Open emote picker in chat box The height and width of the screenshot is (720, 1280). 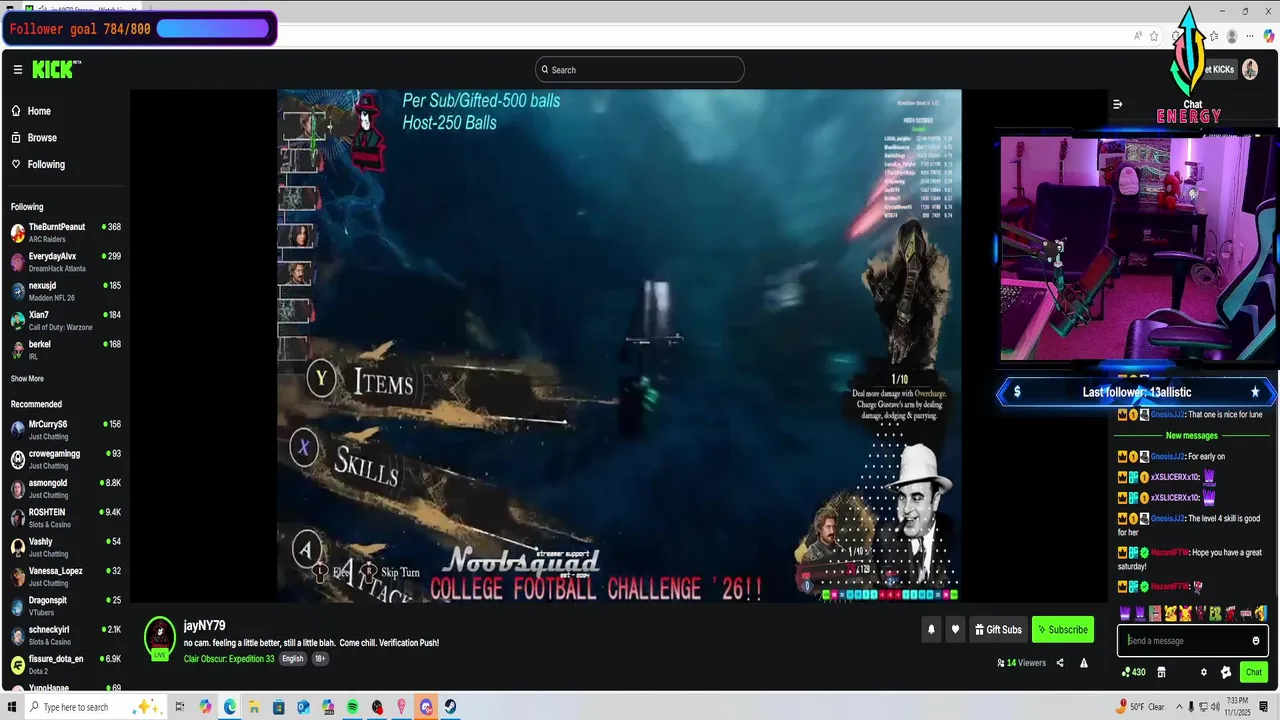tap(1256, 641)
